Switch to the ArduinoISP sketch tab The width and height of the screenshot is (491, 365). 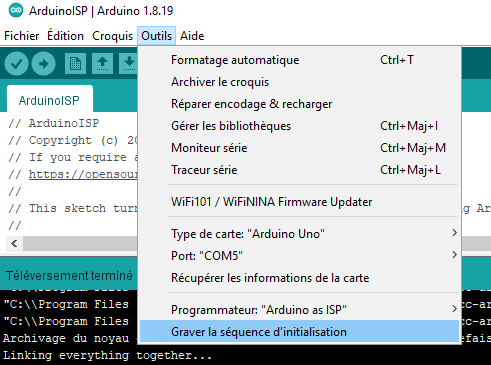pos(50,100)
